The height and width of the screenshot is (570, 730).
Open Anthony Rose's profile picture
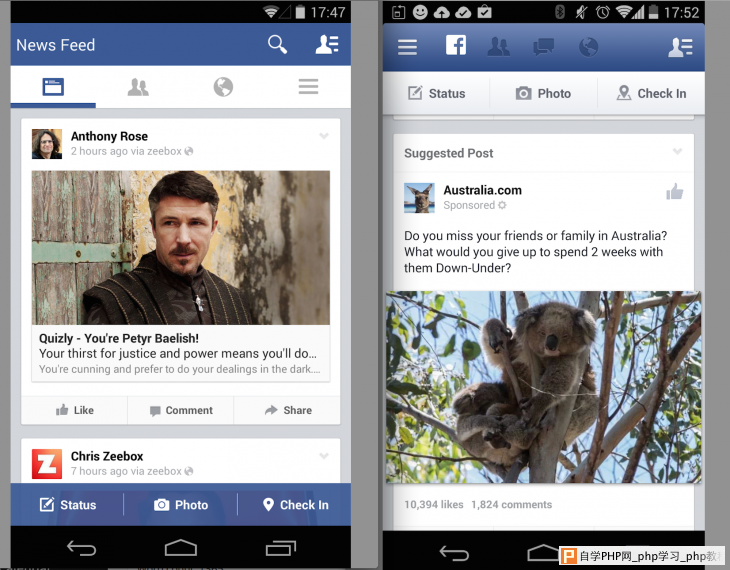47,144
